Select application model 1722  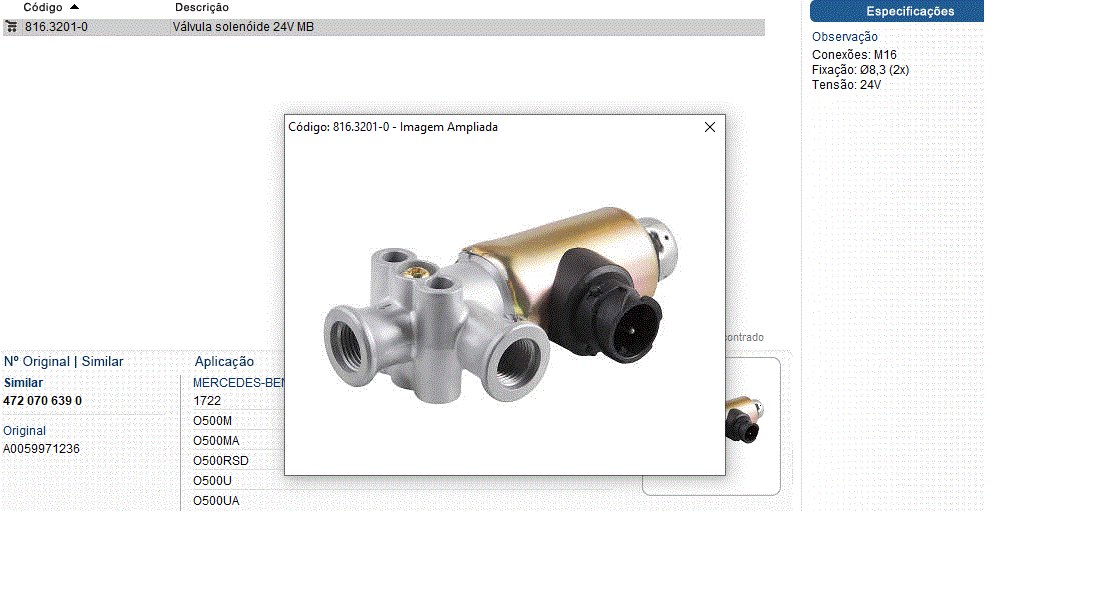point(207,400)
